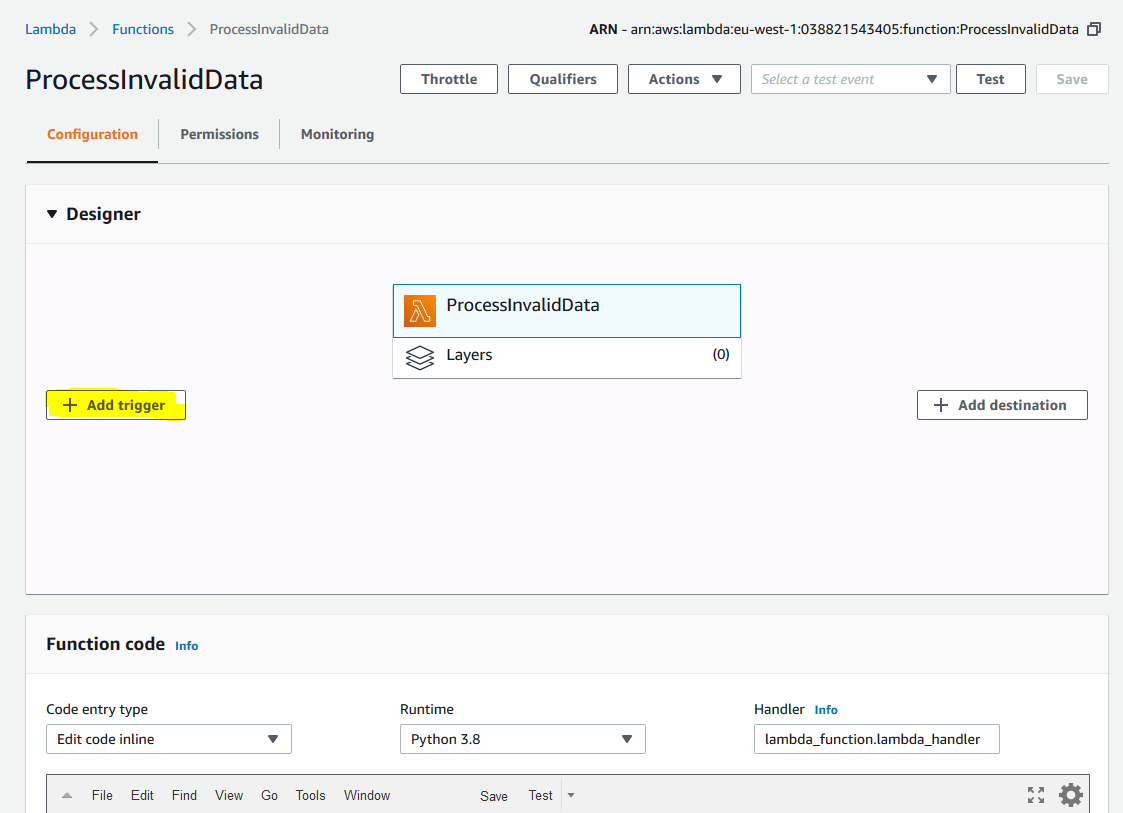This screenshot has height=813, width=1123.
Task: Click the orange Lambda function icon in Designer
Action: [420, 311]
